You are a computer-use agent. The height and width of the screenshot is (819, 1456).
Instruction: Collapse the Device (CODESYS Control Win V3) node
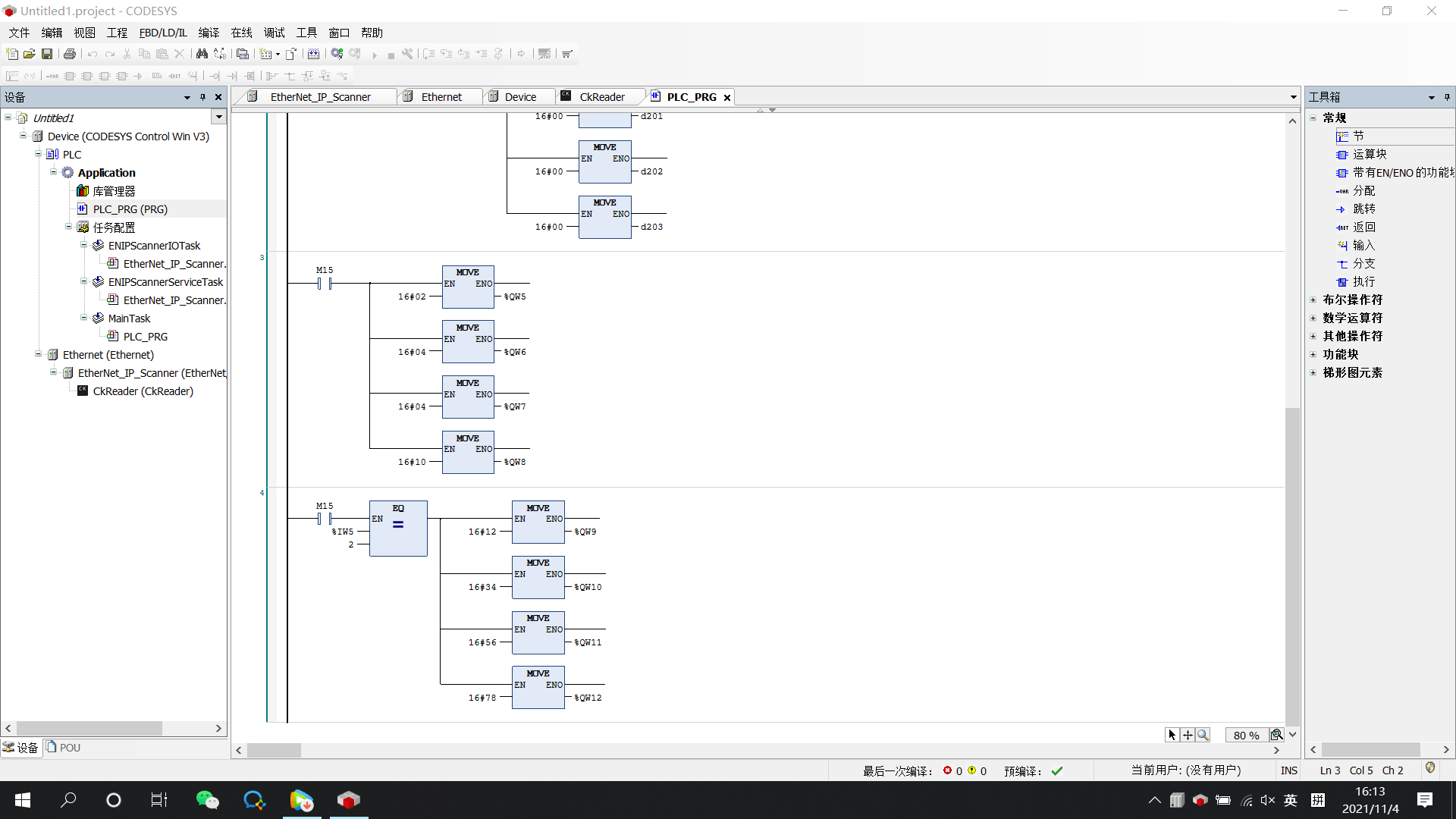pyautogui.click(x=24, y=136)
